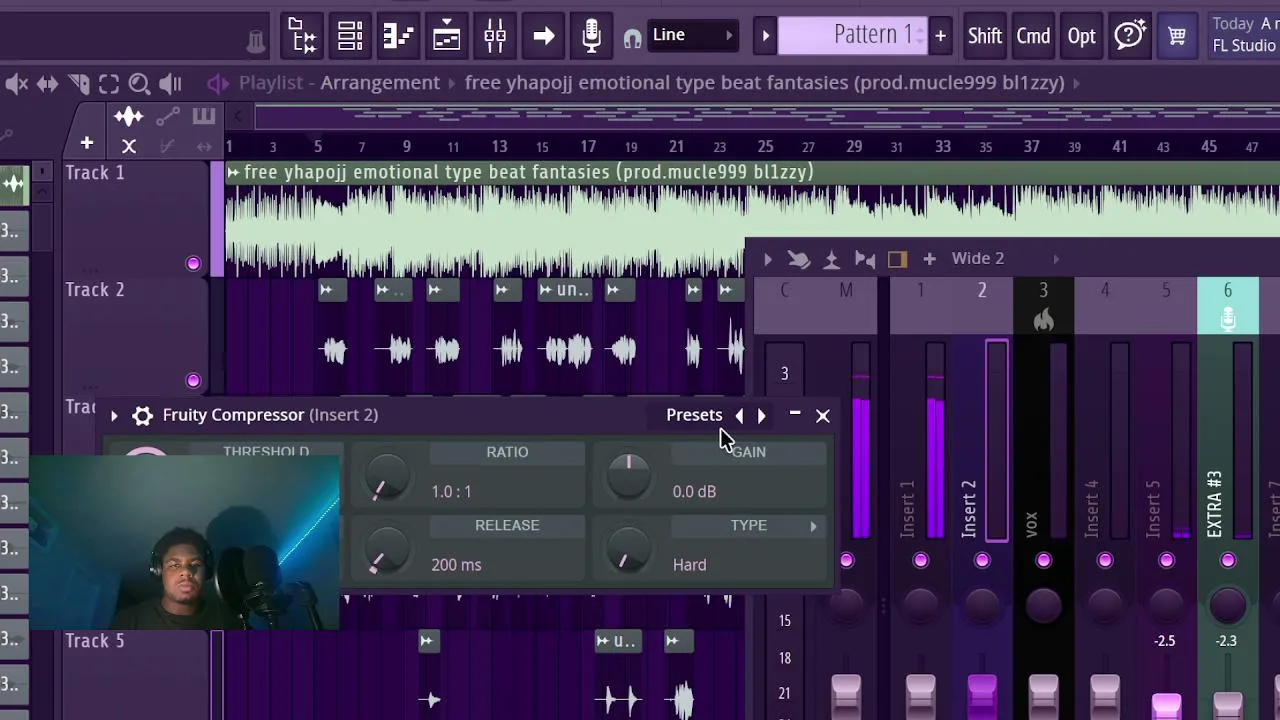This screenshot has height=720, width=1280.
Task: Click the muted-speaker playlist tool icon
Action: (16, 84)
